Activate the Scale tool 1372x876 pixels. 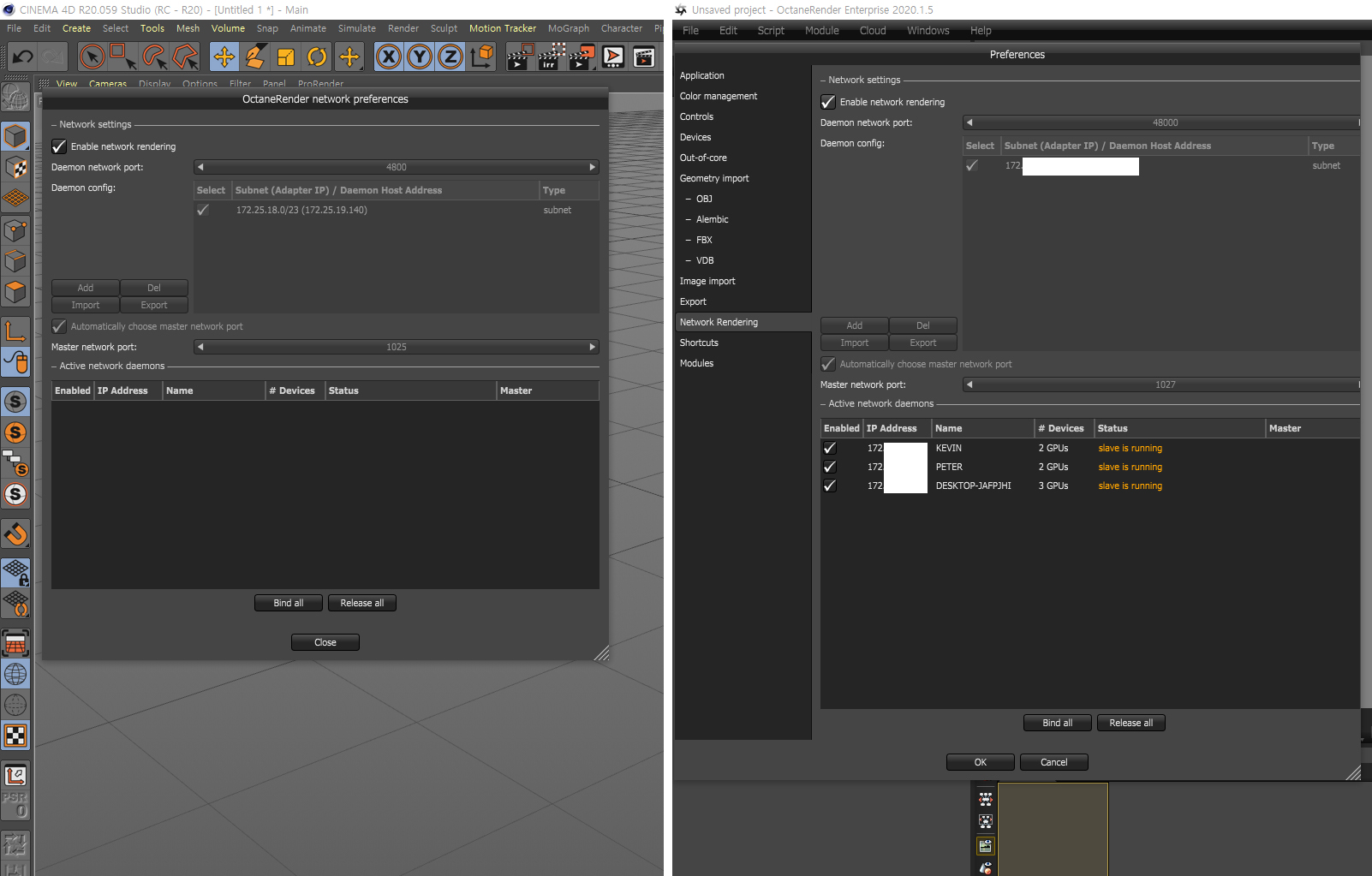coord(286,57)
